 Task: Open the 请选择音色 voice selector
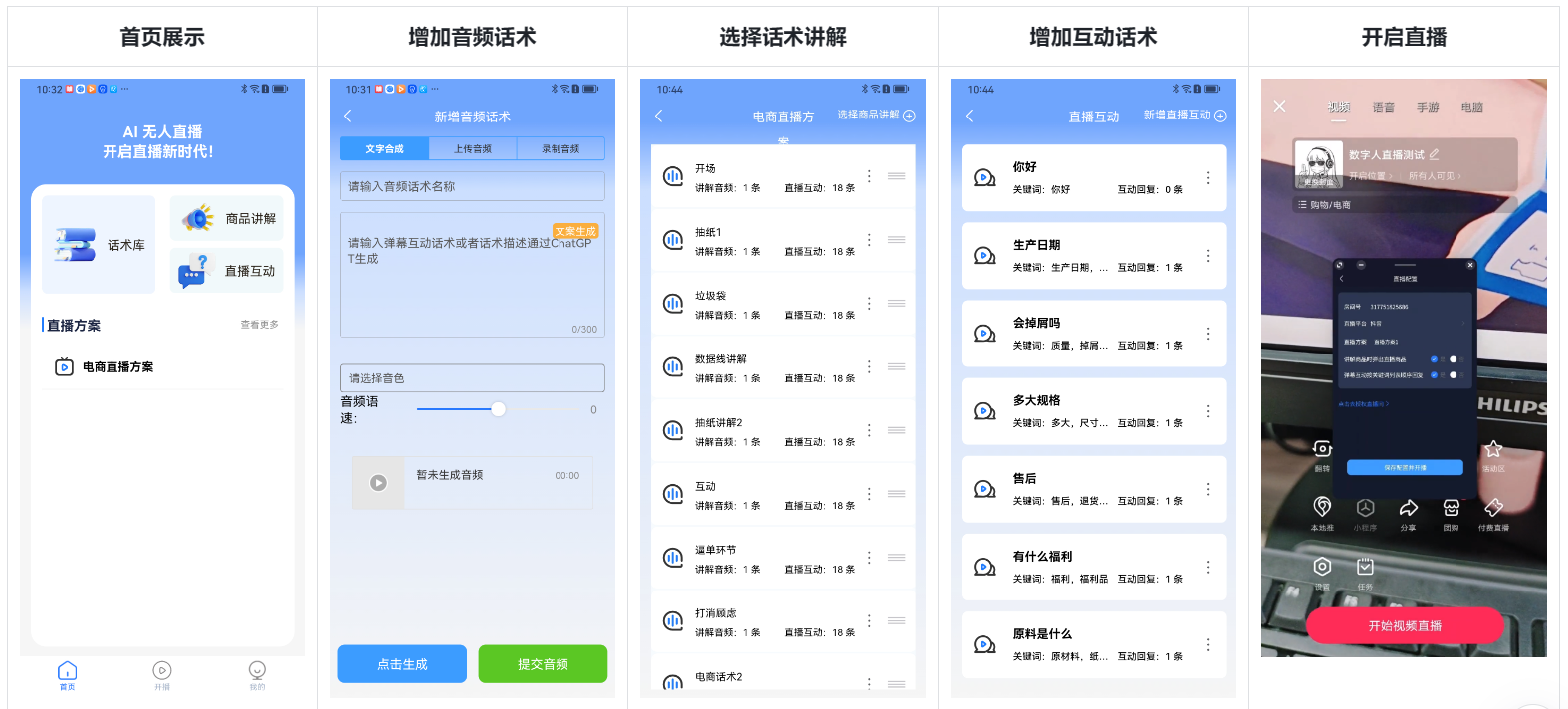(x=473, y=378)
